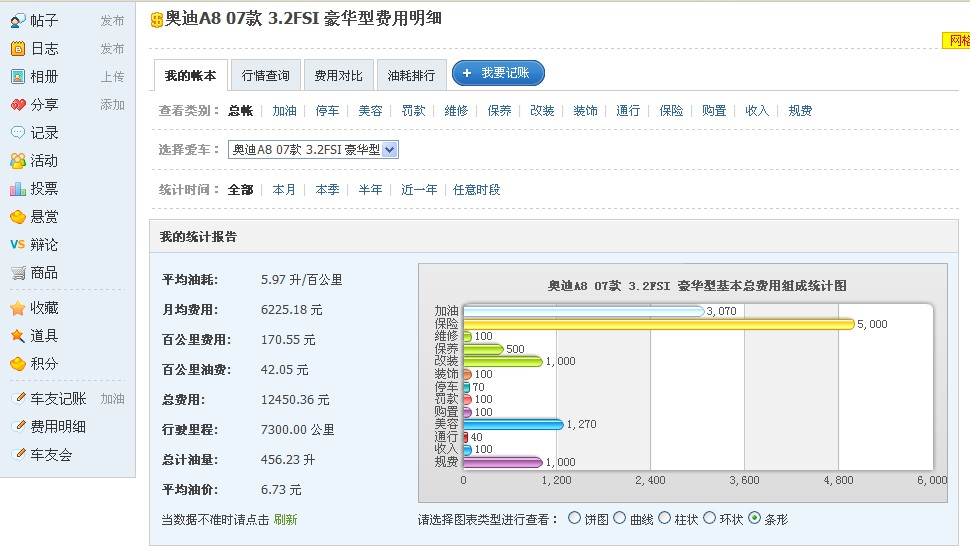Choose 任意时段 custom period
This screenshot has height=550, width=970.
pos(476,190)
